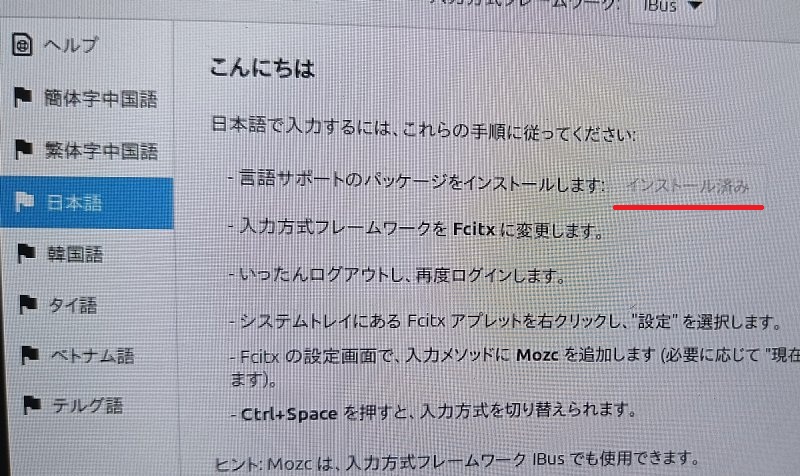Open the IBus input framework dropdown
This screenshot has height=476, width=800.
tap(671, 7)
